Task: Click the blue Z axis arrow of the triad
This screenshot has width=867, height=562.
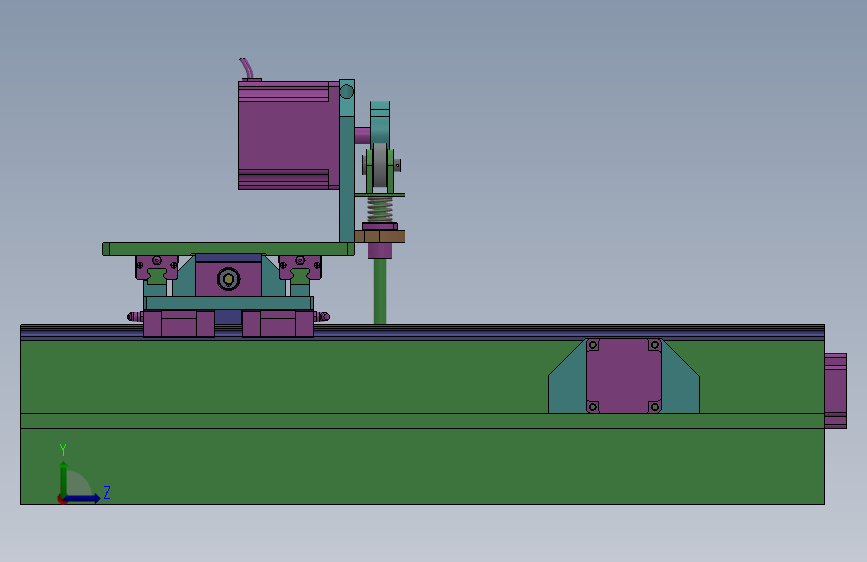Action: (83, 498)
